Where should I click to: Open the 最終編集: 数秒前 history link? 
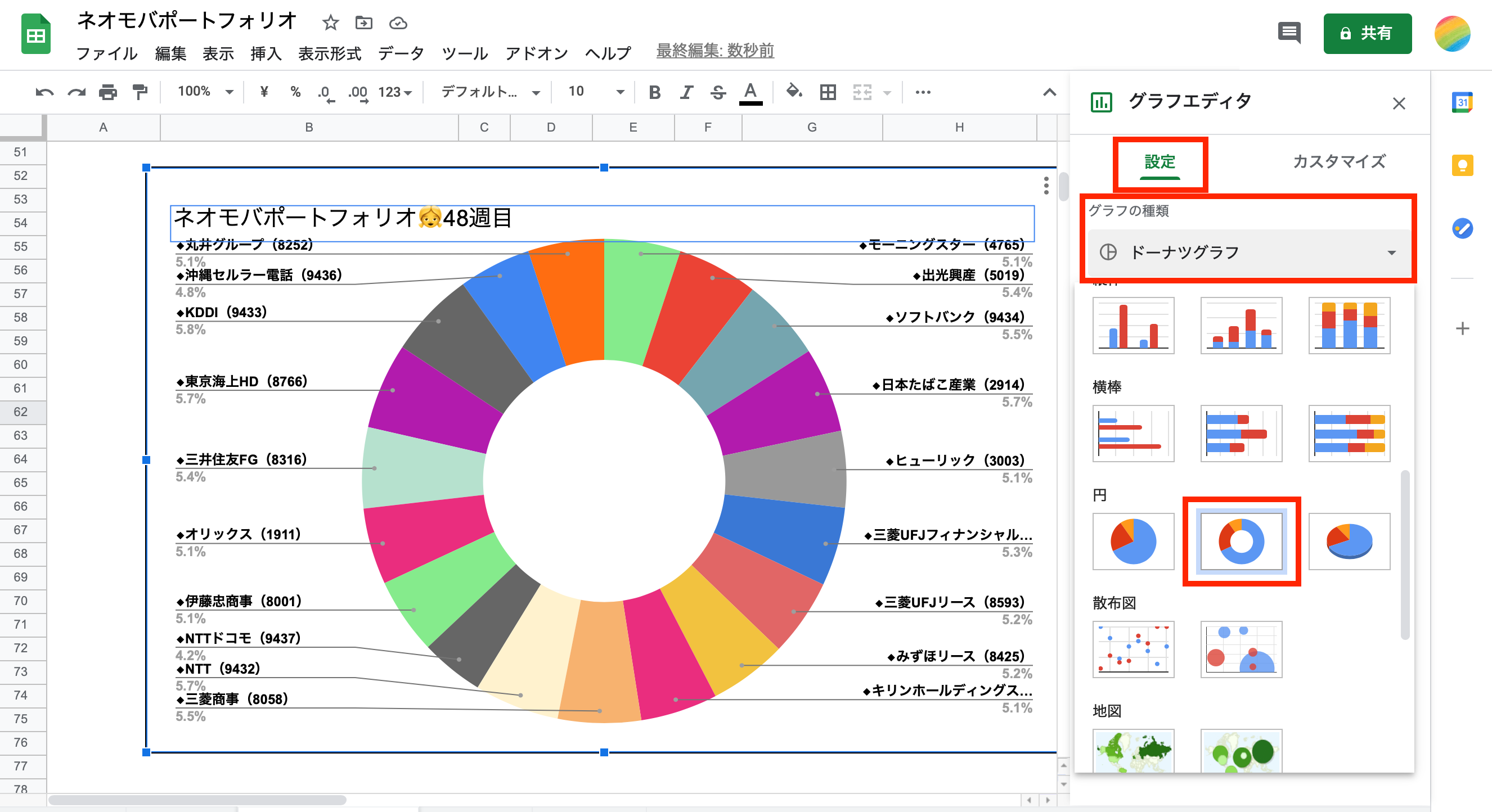[x=714, y=51]
